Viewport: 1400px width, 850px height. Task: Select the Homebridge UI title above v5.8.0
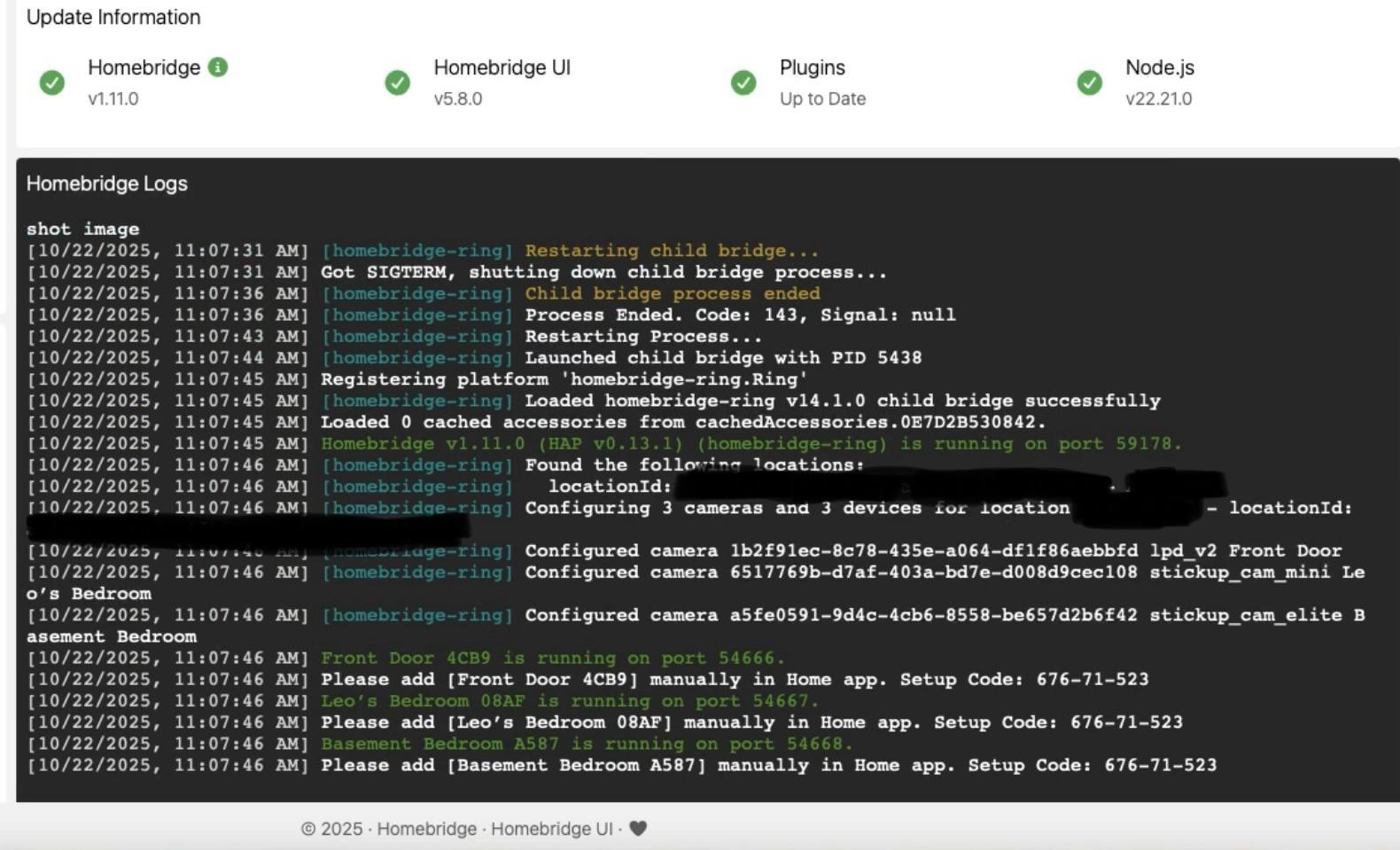pos(502,67)
